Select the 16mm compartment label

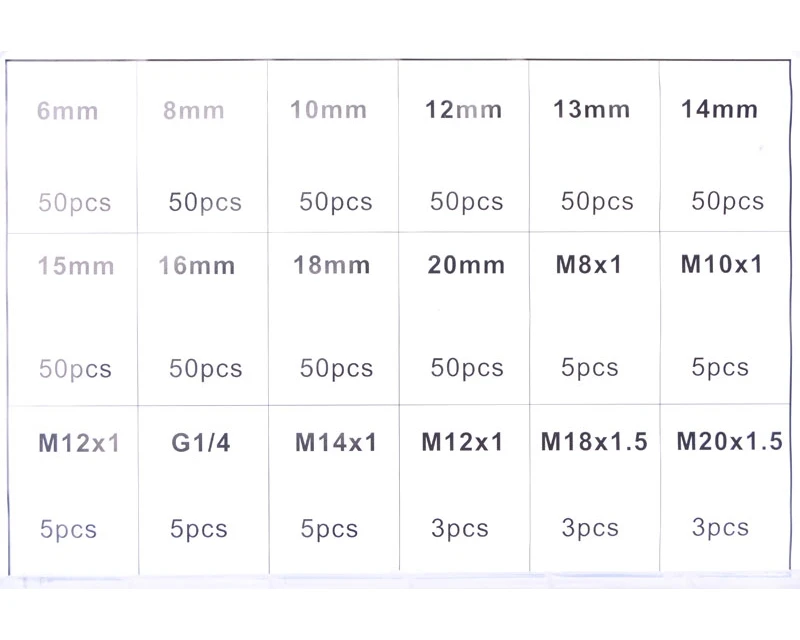click(x=197, y=266)
